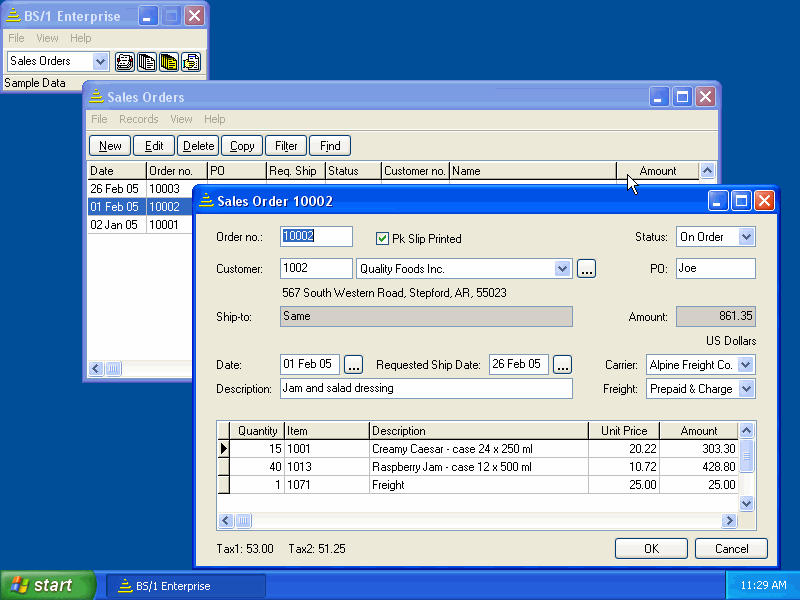
Task: Click the Order no. column header
Action: [x=177, y=171]
